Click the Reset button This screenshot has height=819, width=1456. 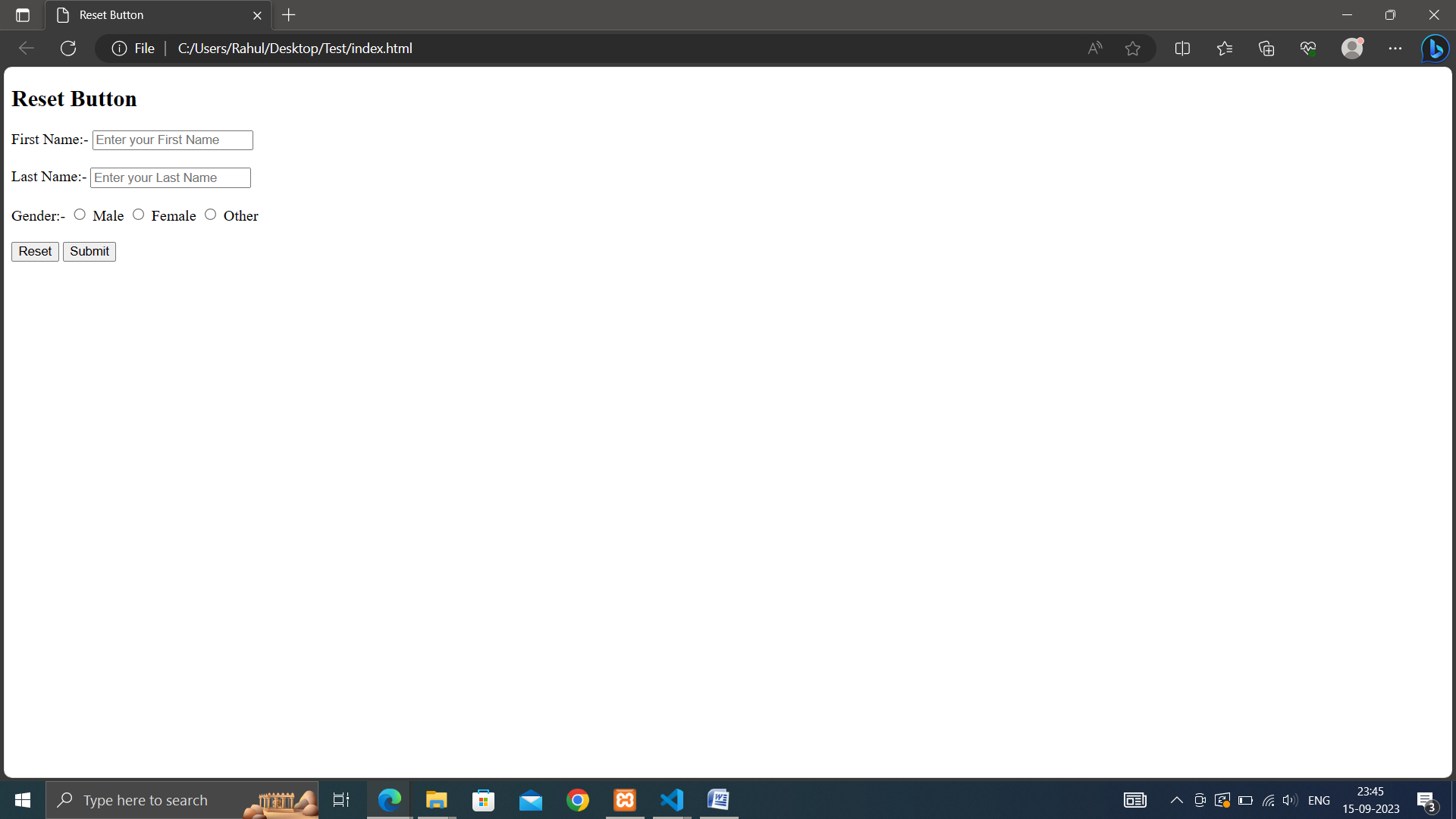tap(35, 252)
